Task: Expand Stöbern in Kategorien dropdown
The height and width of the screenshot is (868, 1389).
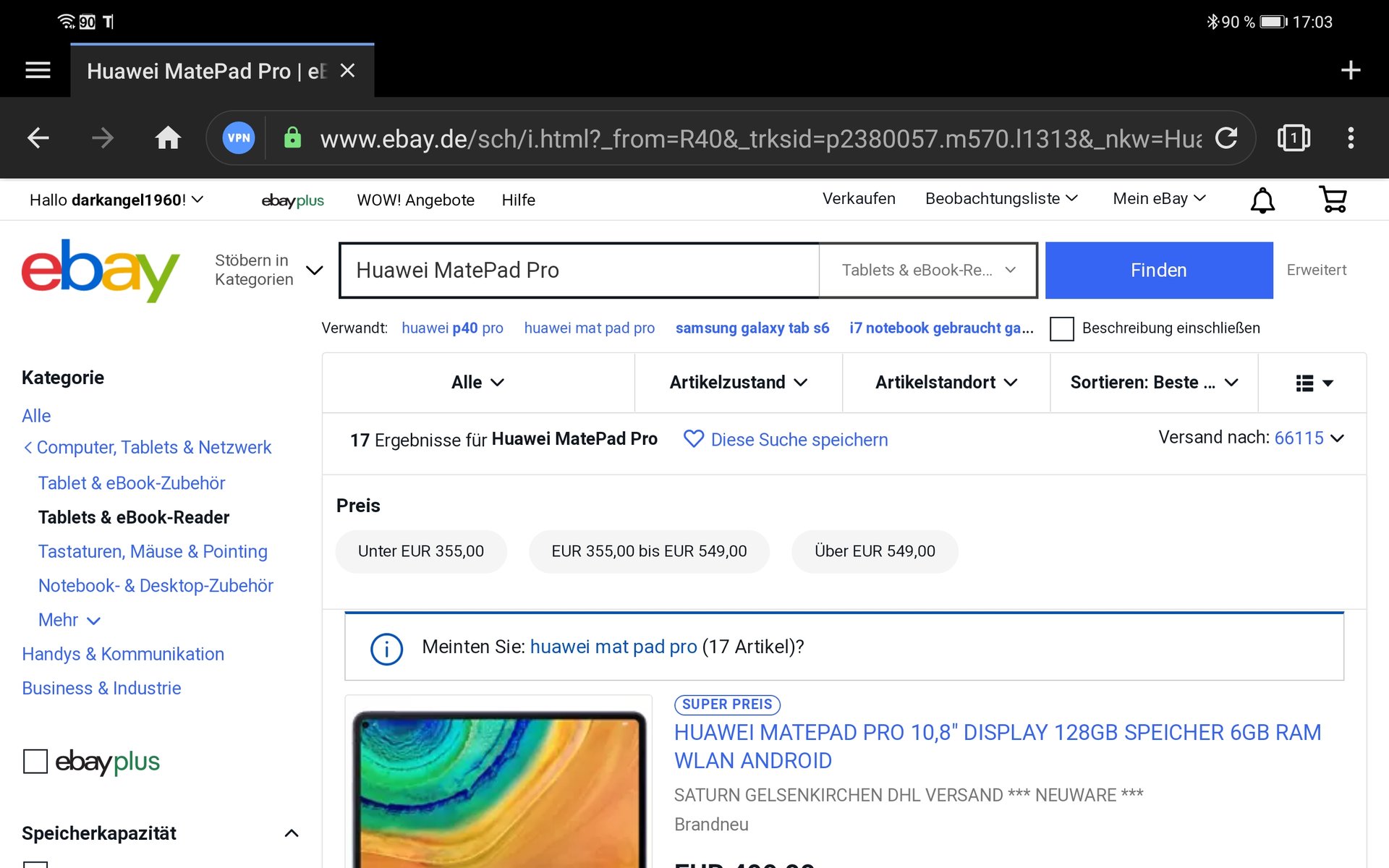Action: pos(268,270)
